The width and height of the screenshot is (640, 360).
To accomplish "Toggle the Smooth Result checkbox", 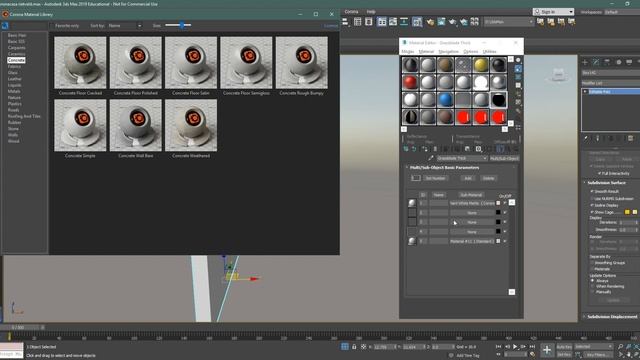I will coord(592,191).
